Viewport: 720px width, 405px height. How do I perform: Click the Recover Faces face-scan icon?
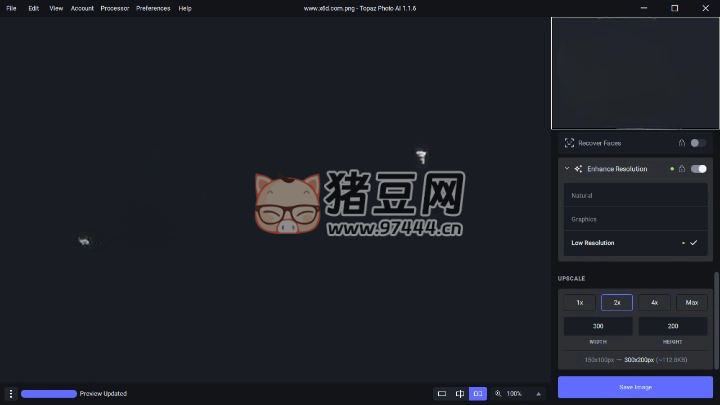(569, 143)
